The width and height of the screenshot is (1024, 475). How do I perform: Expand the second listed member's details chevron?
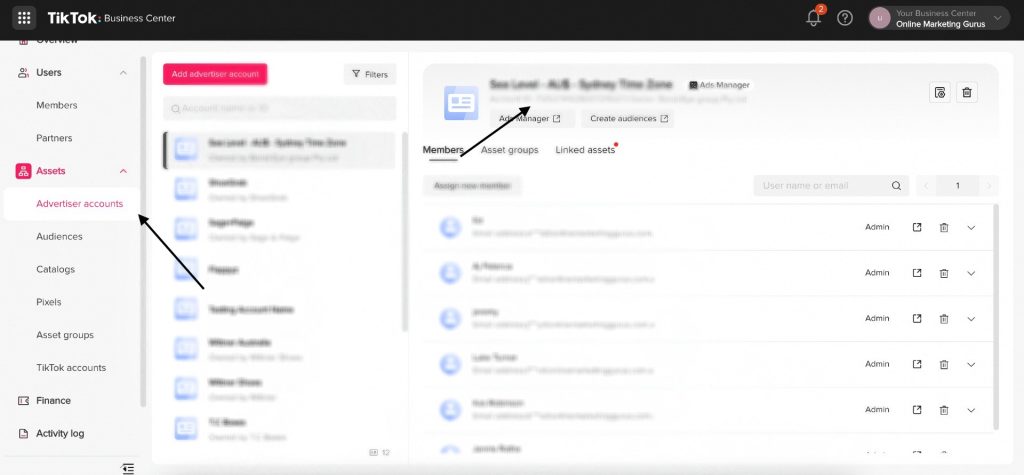click(x=971, y=273)
